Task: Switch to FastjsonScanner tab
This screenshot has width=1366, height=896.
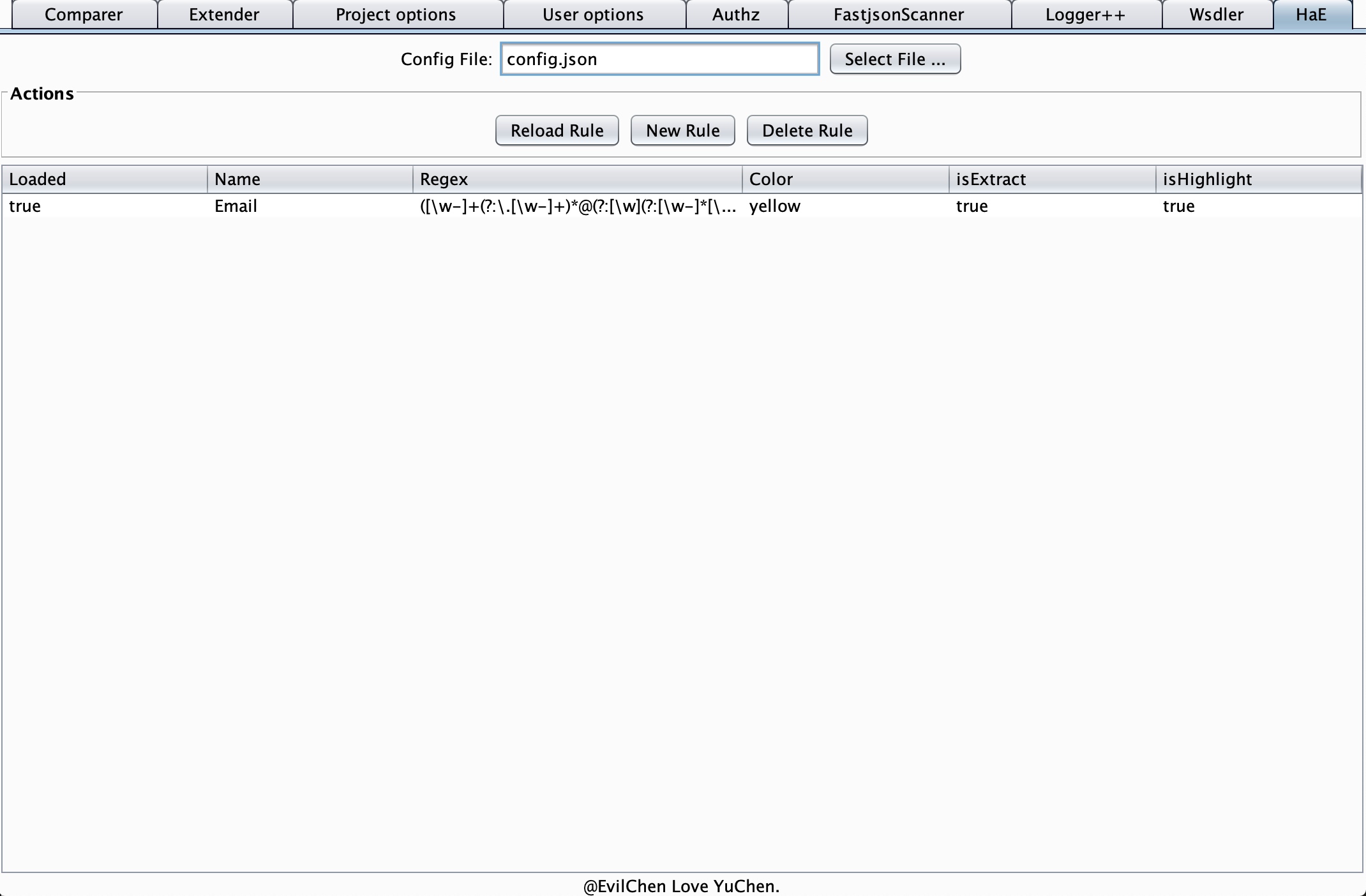Action: coord(899,14)
